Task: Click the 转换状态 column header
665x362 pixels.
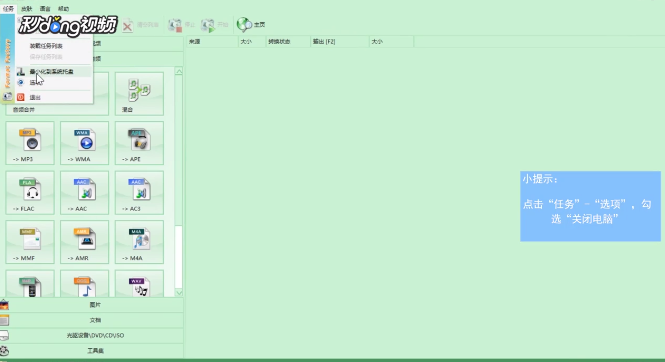Action: [288, 42]
